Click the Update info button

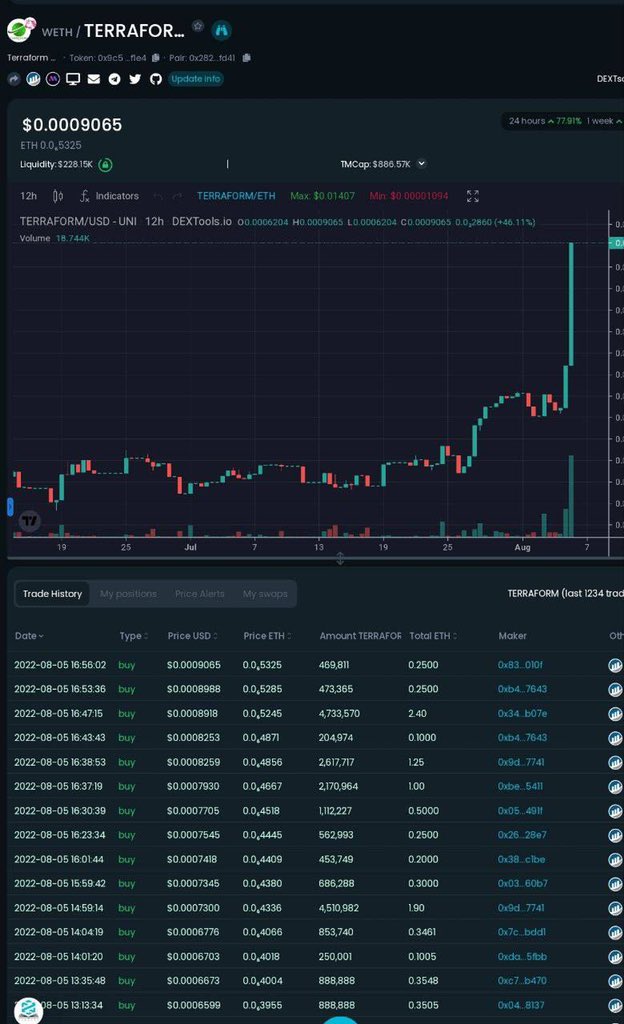(x=196, y=79)
